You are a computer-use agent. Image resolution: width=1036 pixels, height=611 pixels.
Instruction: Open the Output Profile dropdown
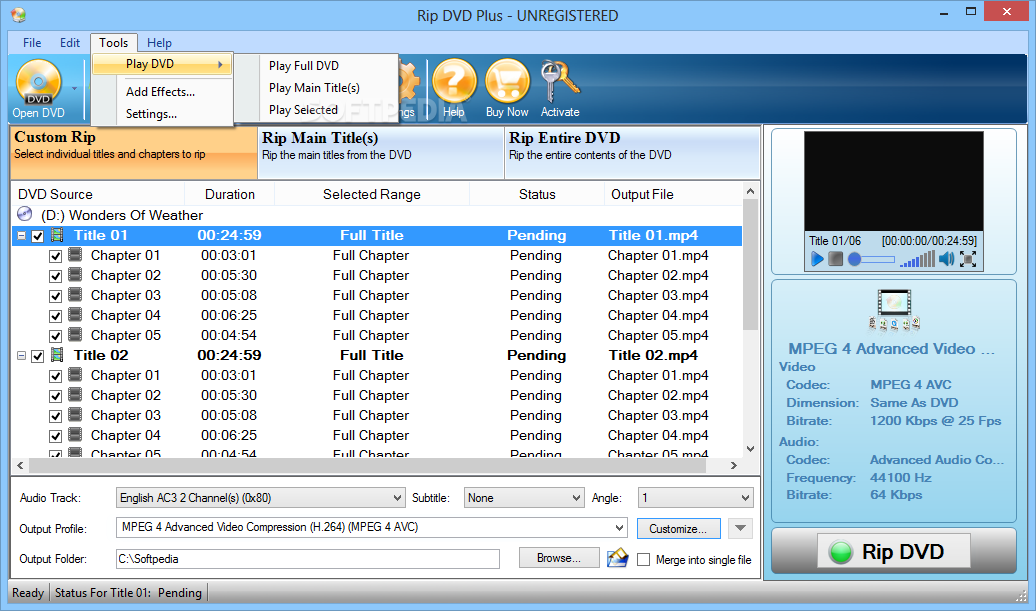371,527
